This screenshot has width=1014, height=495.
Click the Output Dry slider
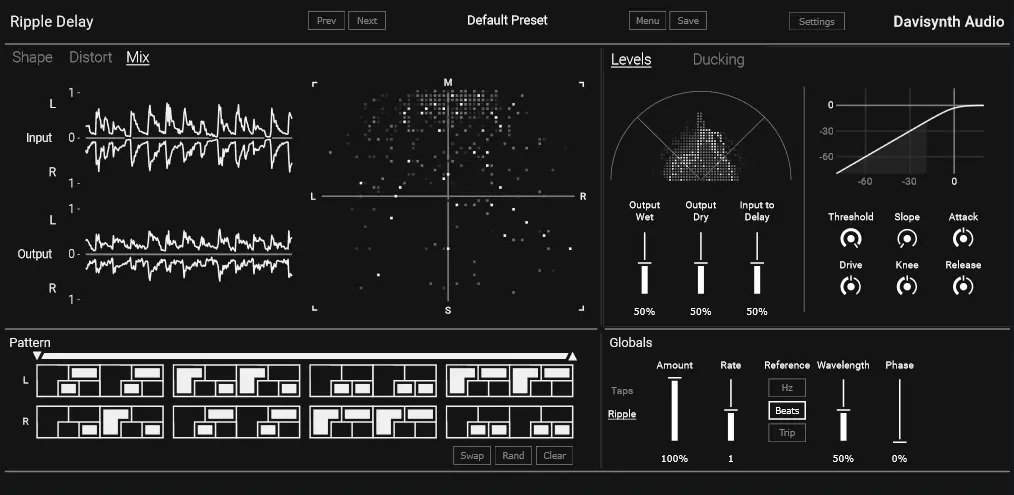click(x=700, y=263)
